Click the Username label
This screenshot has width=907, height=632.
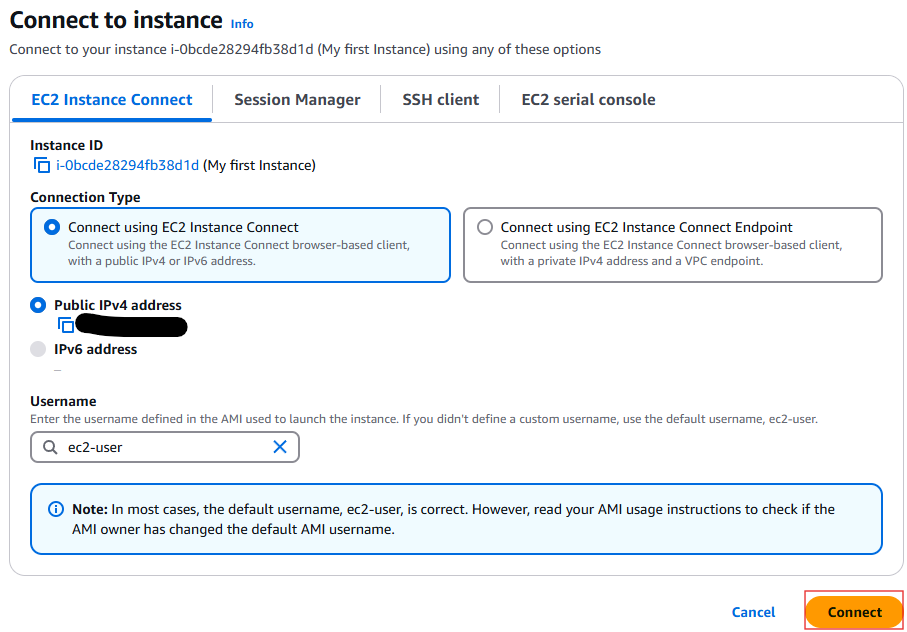tap(63, 401)
